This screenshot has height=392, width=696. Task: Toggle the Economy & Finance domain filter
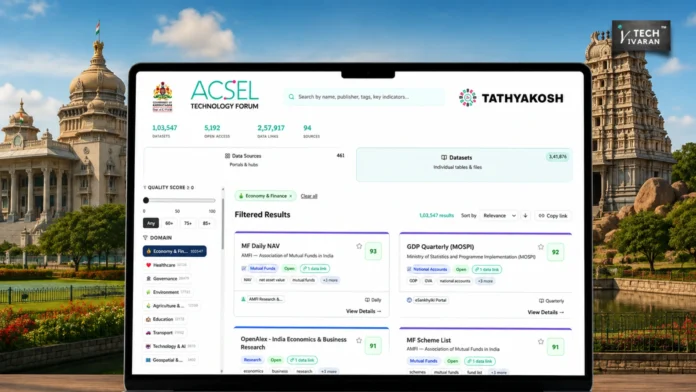point(174,251)
